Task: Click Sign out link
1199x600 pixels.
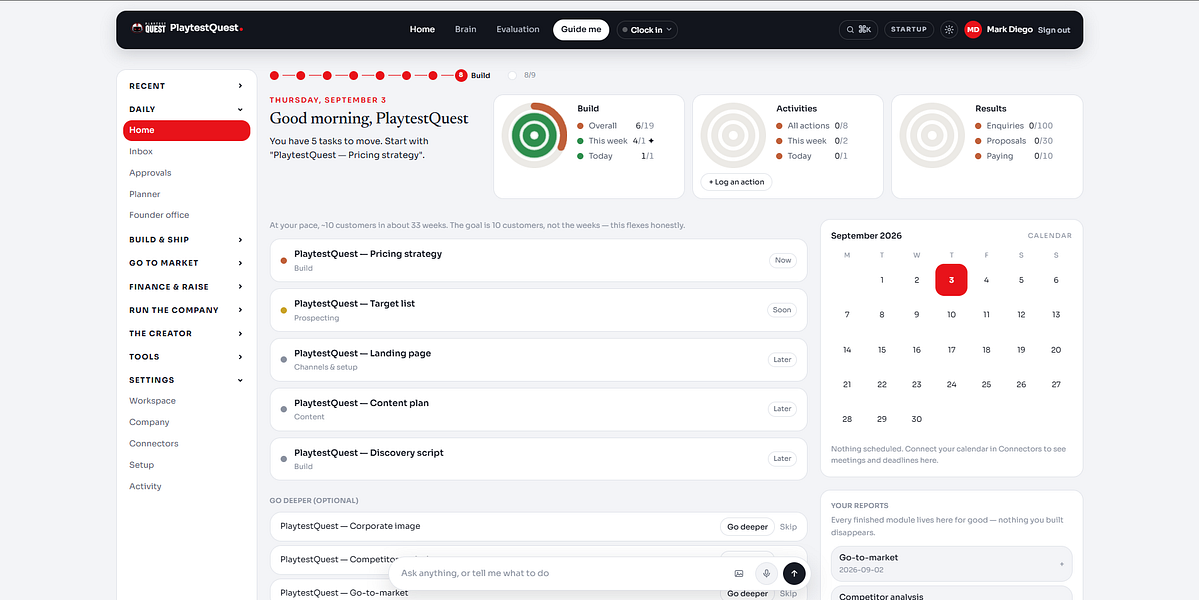Action: coord(1054,30)
